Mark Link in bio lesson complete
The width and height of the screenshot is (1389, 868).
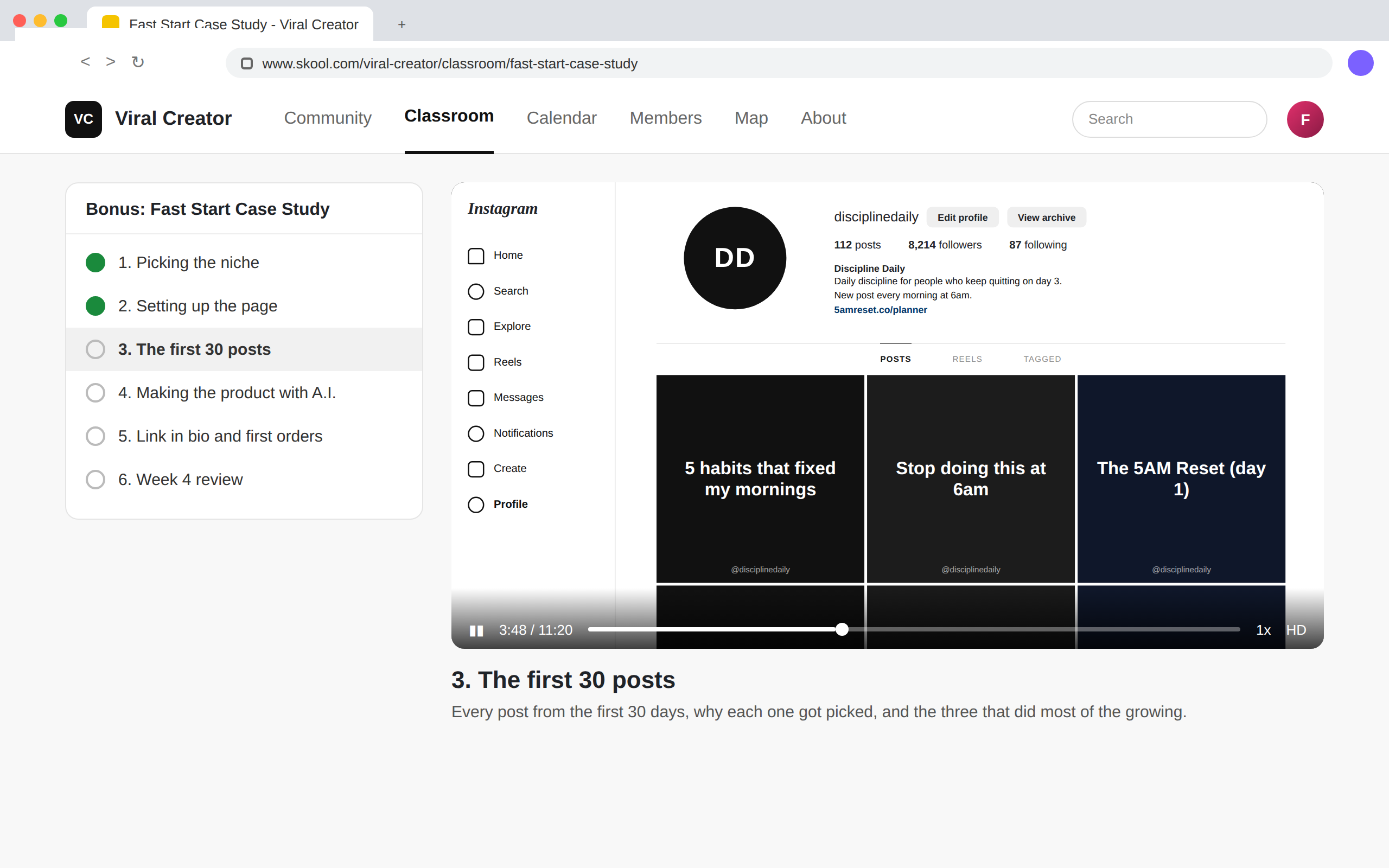point(95,436)
